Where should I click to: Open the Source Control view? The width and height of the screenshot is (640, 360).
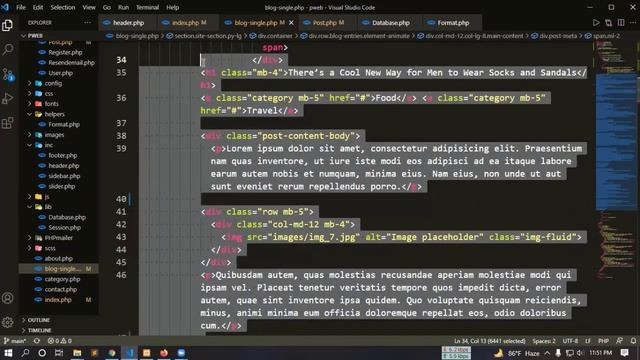point(7,74)
